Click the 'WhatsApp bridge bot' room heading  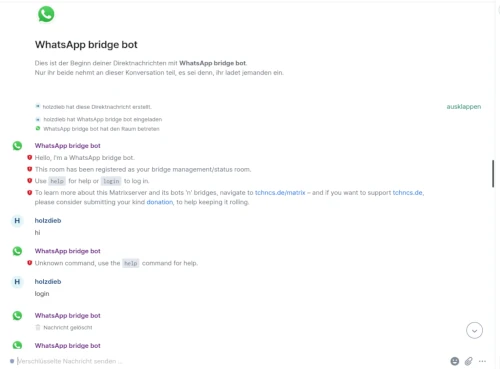point(86,45)
